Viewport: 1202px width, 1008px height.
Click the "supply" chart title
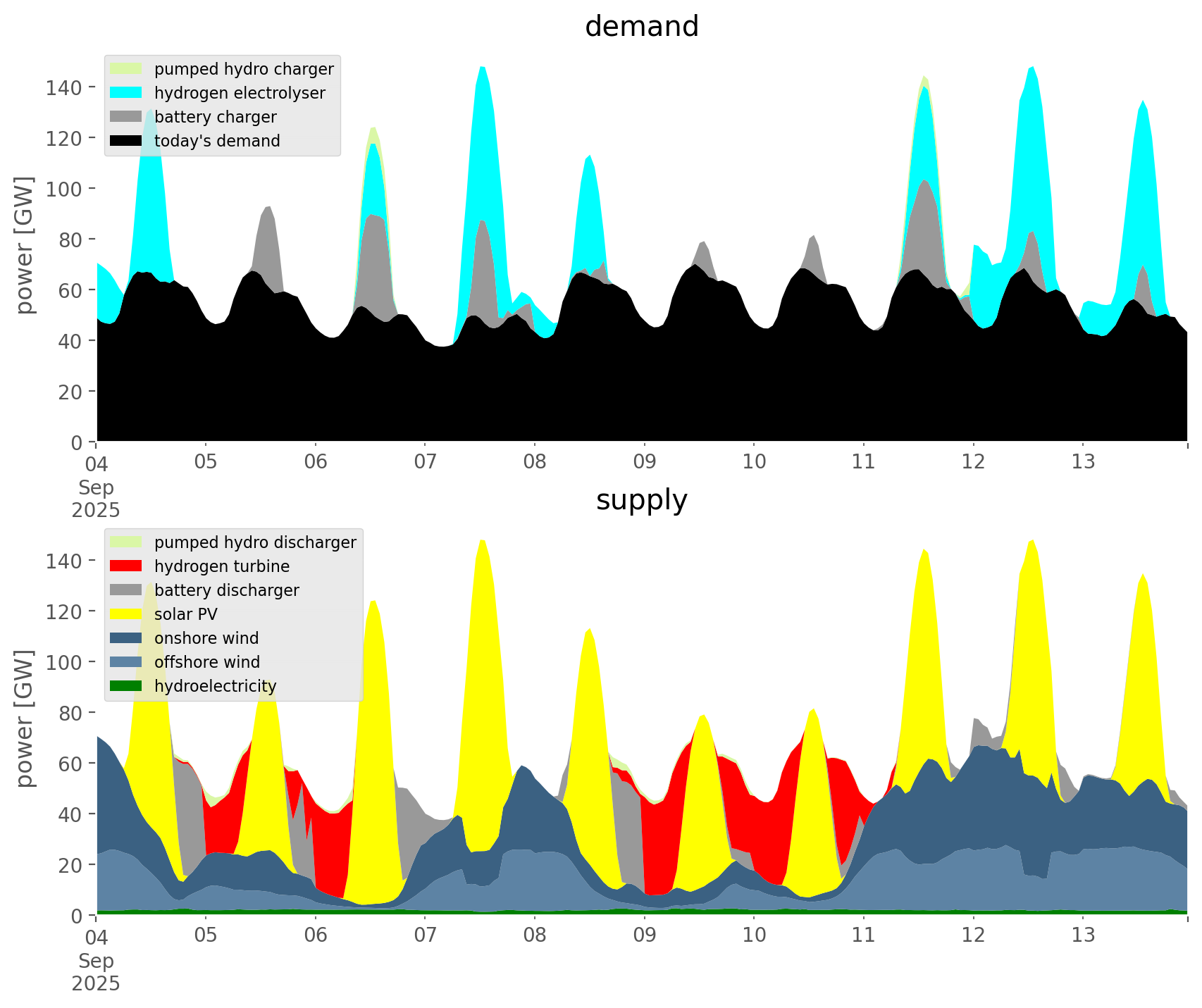[x=641, y=500]
